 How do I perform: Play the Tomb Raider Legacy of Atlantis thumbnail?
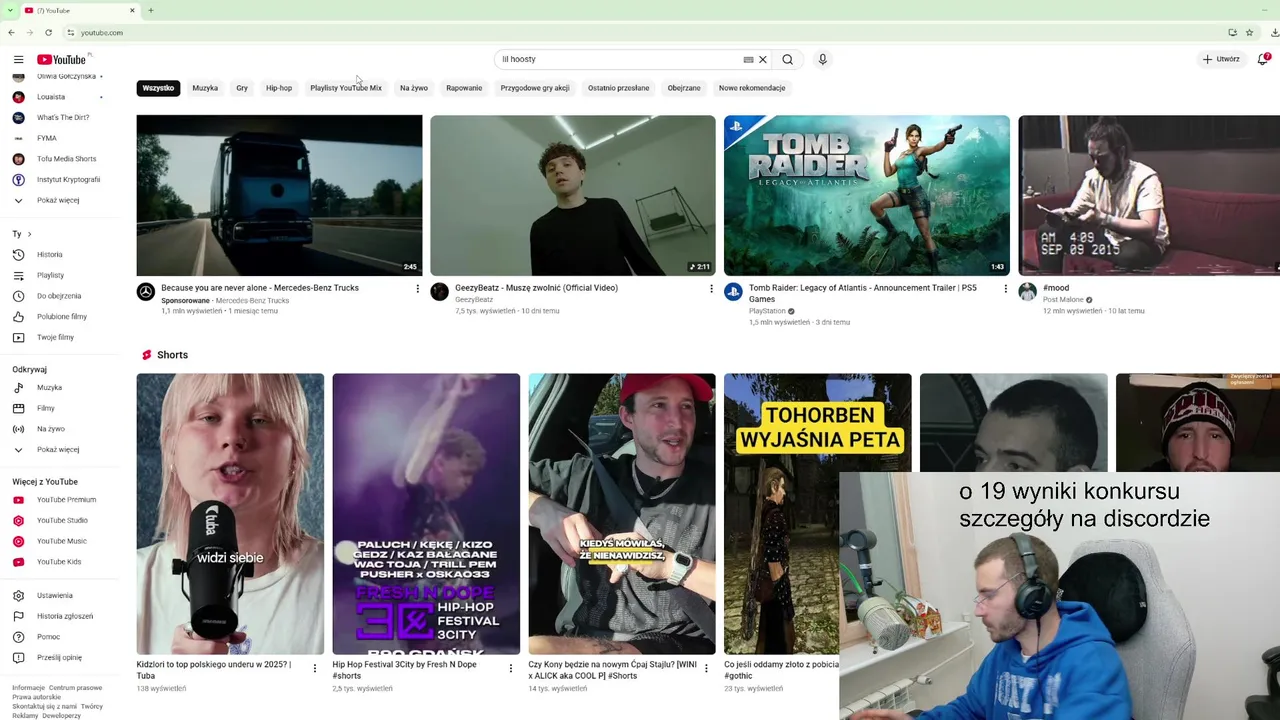867,195
